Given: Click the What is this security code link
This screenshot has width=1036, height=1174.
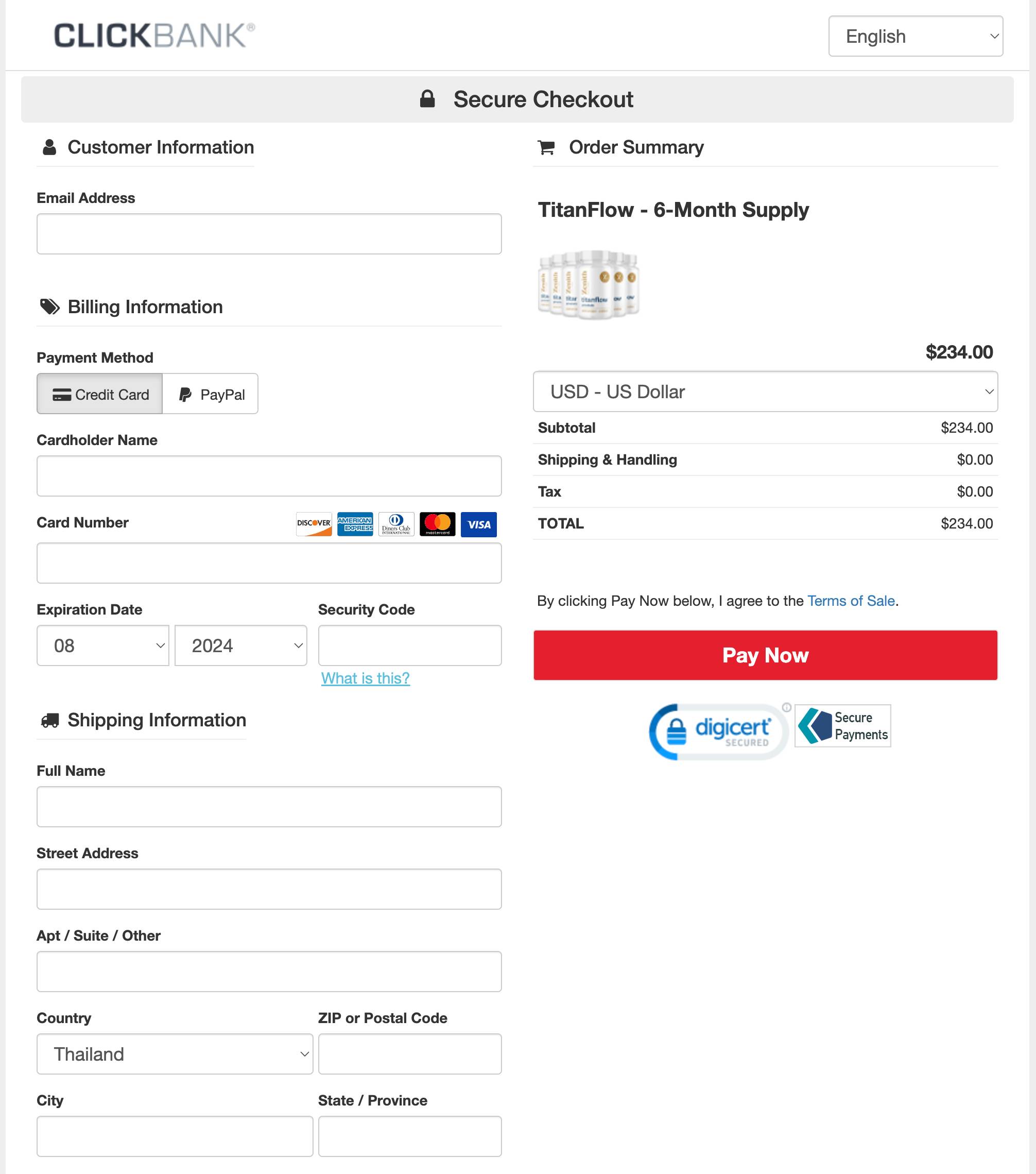Looking at the screenshot, I should pyautogui.click(x=365, y=679).
